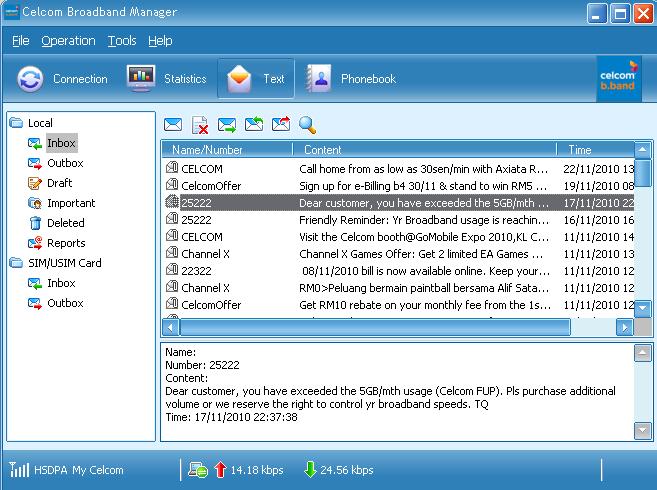Select SIM/USIM Card Inbox
657x490 pixels.
point(61,283)
